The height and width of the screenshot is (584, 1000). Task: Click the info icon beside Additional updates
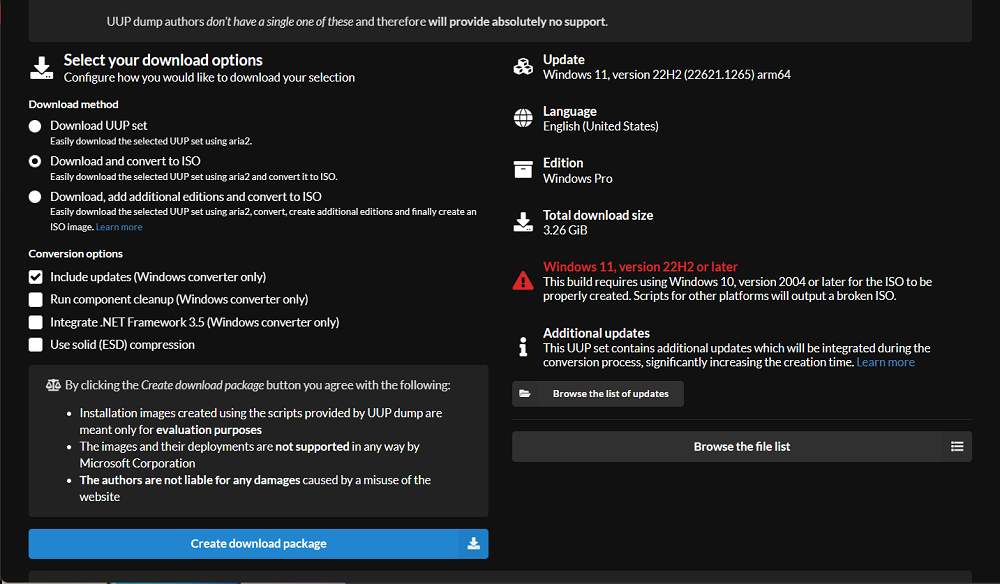point(523,346)
